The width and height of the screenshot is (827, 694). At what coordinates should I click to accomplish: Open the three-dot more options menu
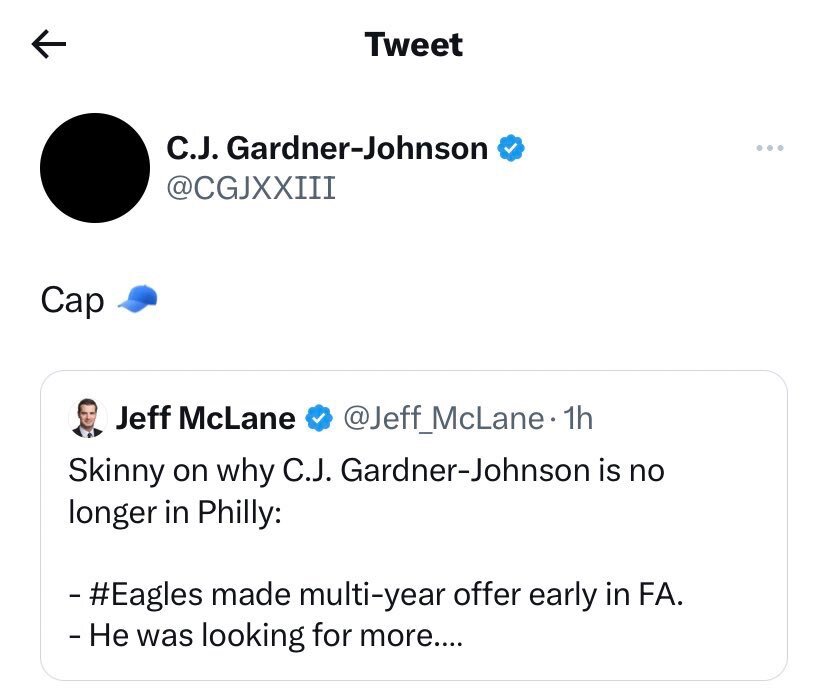click(770, 149)
